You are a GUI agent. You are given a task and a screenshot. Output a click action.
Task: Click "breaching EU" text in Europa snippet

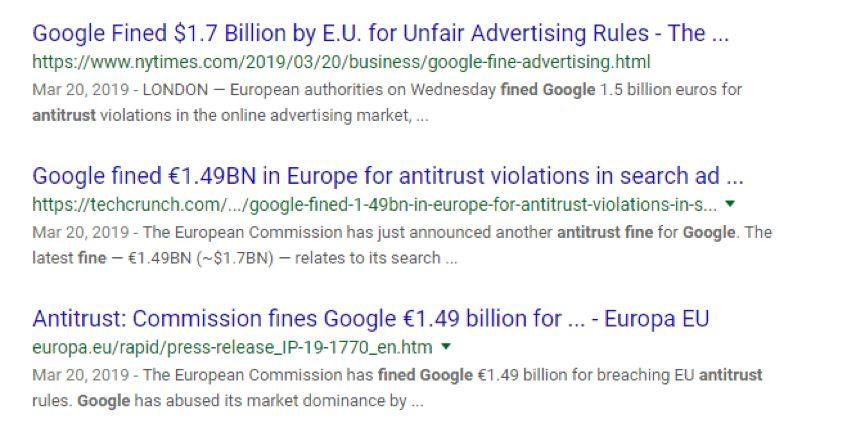click(648, 375)
